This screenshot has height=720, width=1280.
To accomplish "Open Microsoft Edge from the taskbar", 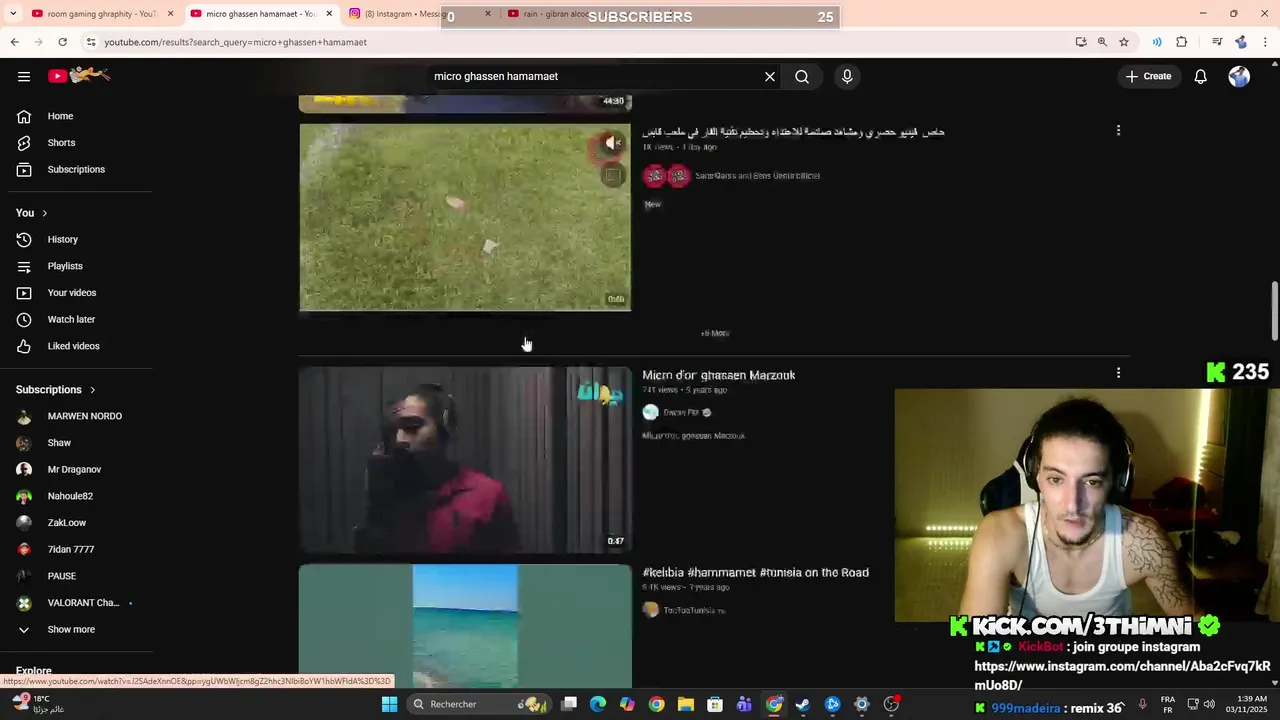I will tap(598, 704).
